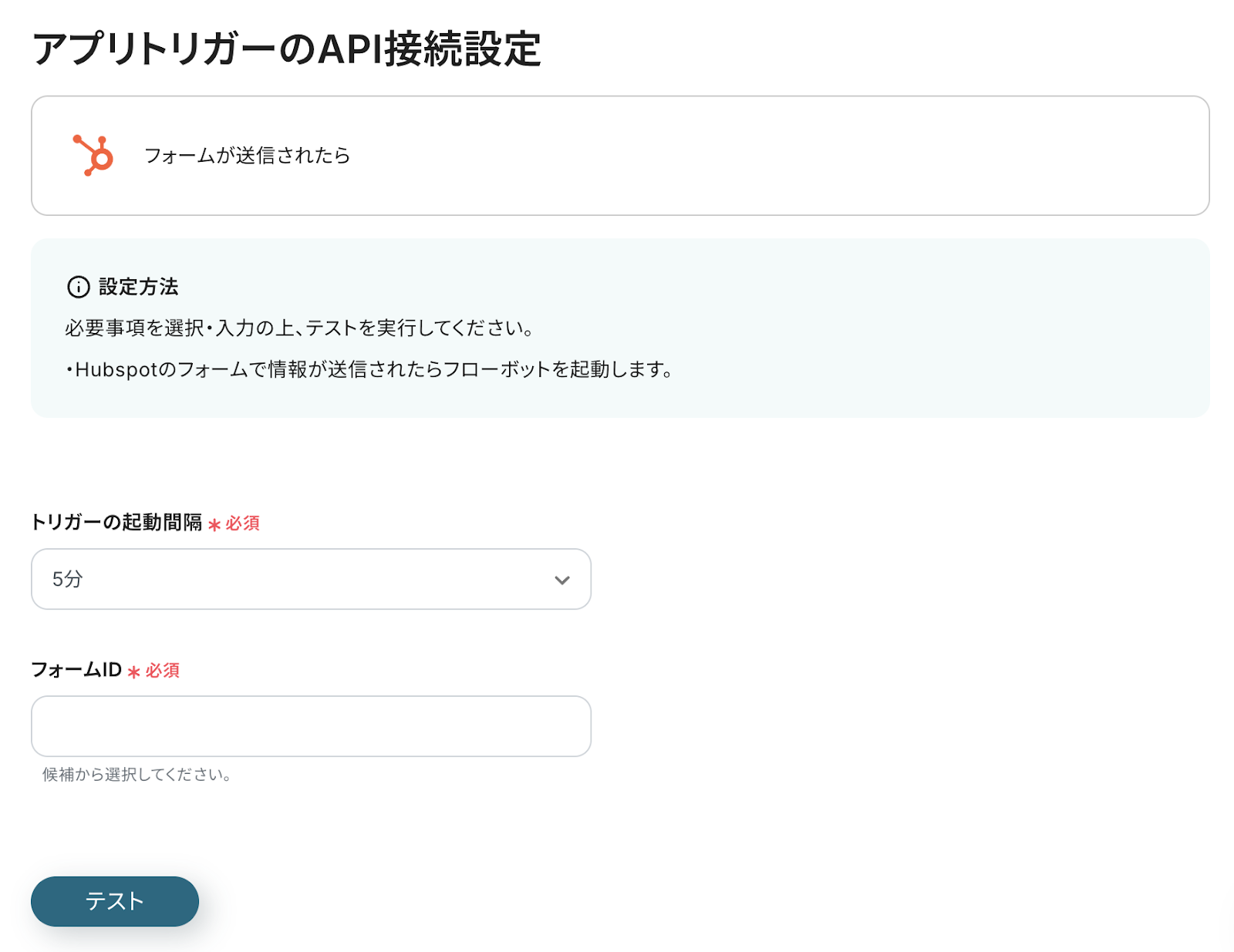This screenshot has width=1234, height=952.
Task: Click the 設定方法 heading
Action: 139,287
